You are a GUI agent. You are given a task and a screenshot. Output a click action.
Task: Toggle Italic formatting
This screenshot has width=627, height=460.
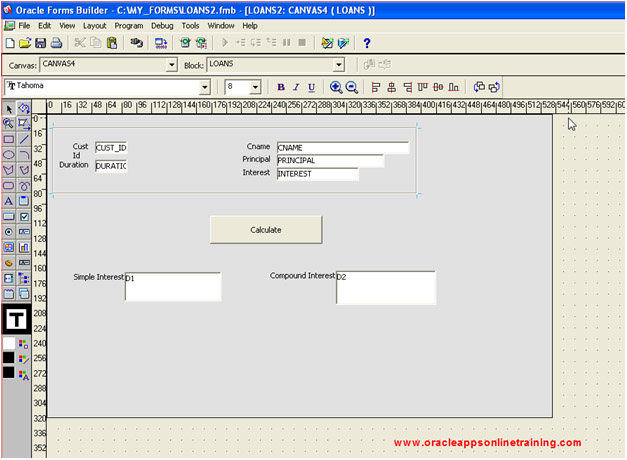pos(296,87)
